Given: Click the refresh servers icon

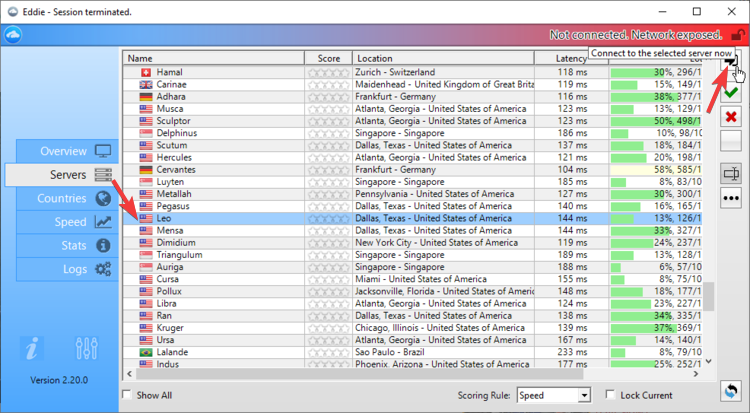Looking at the screenshot, I should point(732,391).
